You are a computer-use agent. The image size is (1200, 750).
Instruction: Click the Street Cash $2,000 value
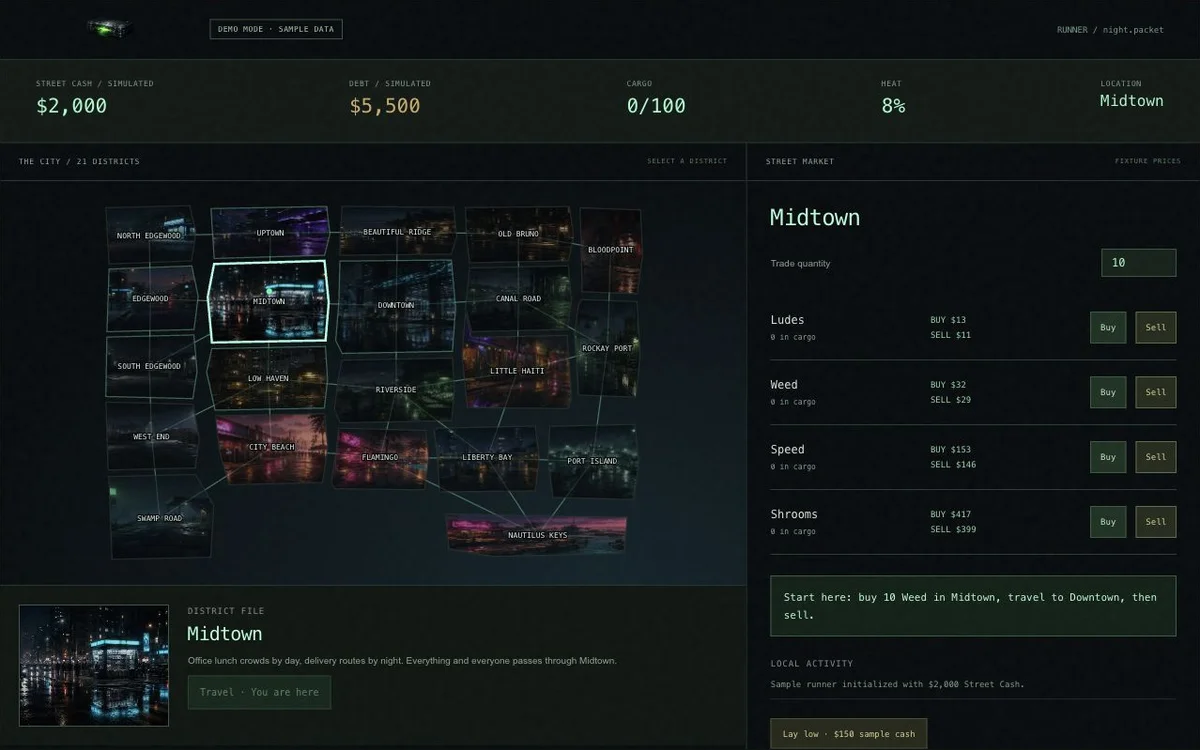coord(71,106)
